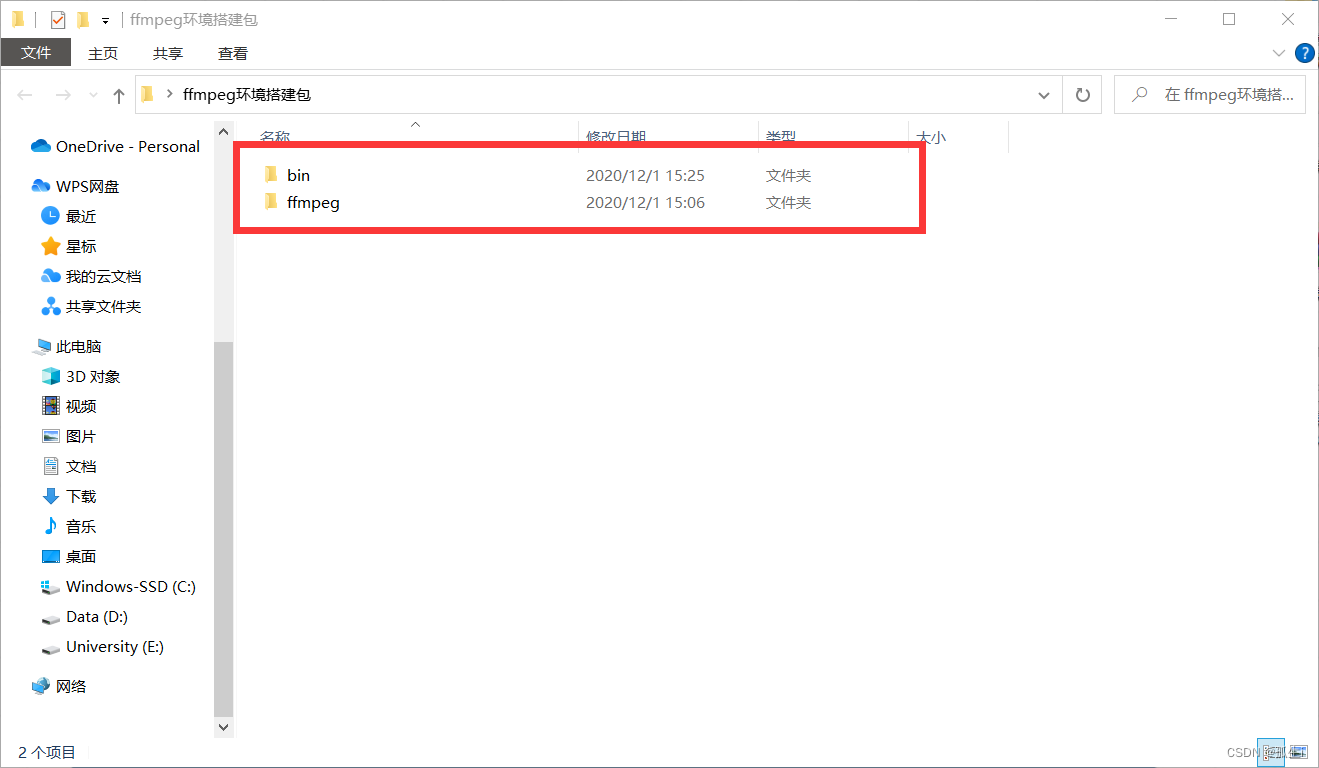Open 3D 对象 cube icon
The width and height of the screenshot is (1319, 768).
coord(51,376)
